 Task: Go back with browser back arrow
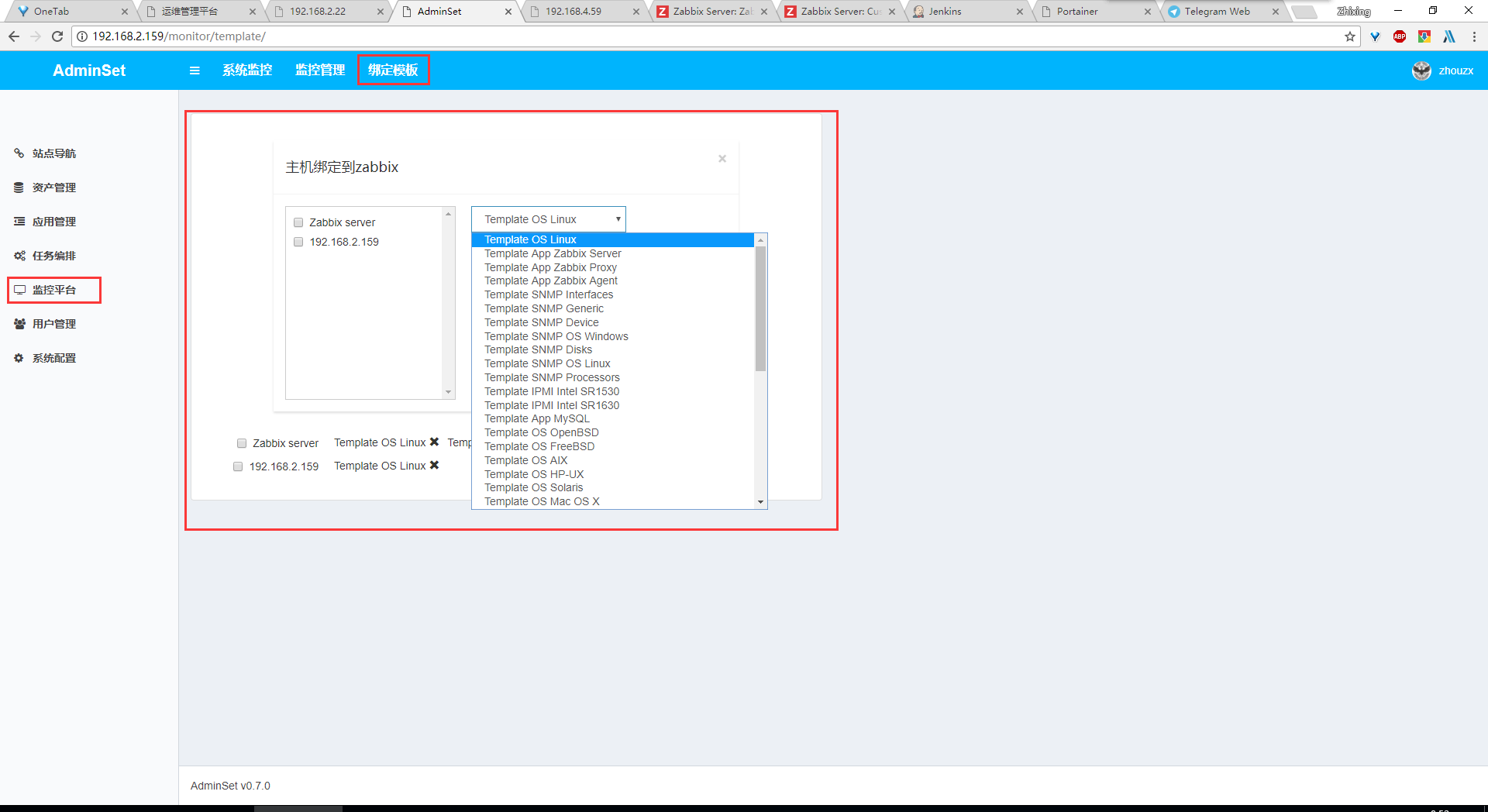[14, 36]
